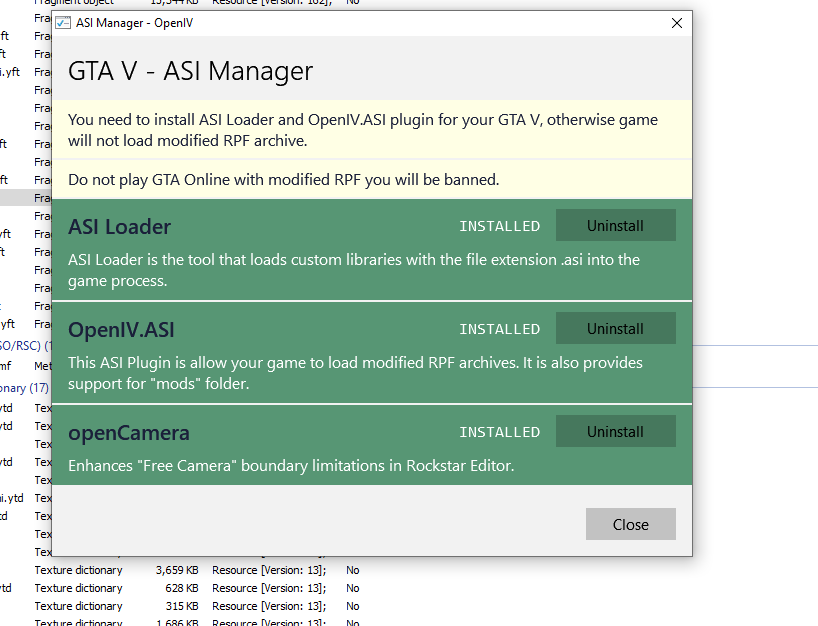Screen dimensions: 818x626
Task: Select the 315 KB size cell in file list
Action: pyautogui.click(x=182, y=606)
